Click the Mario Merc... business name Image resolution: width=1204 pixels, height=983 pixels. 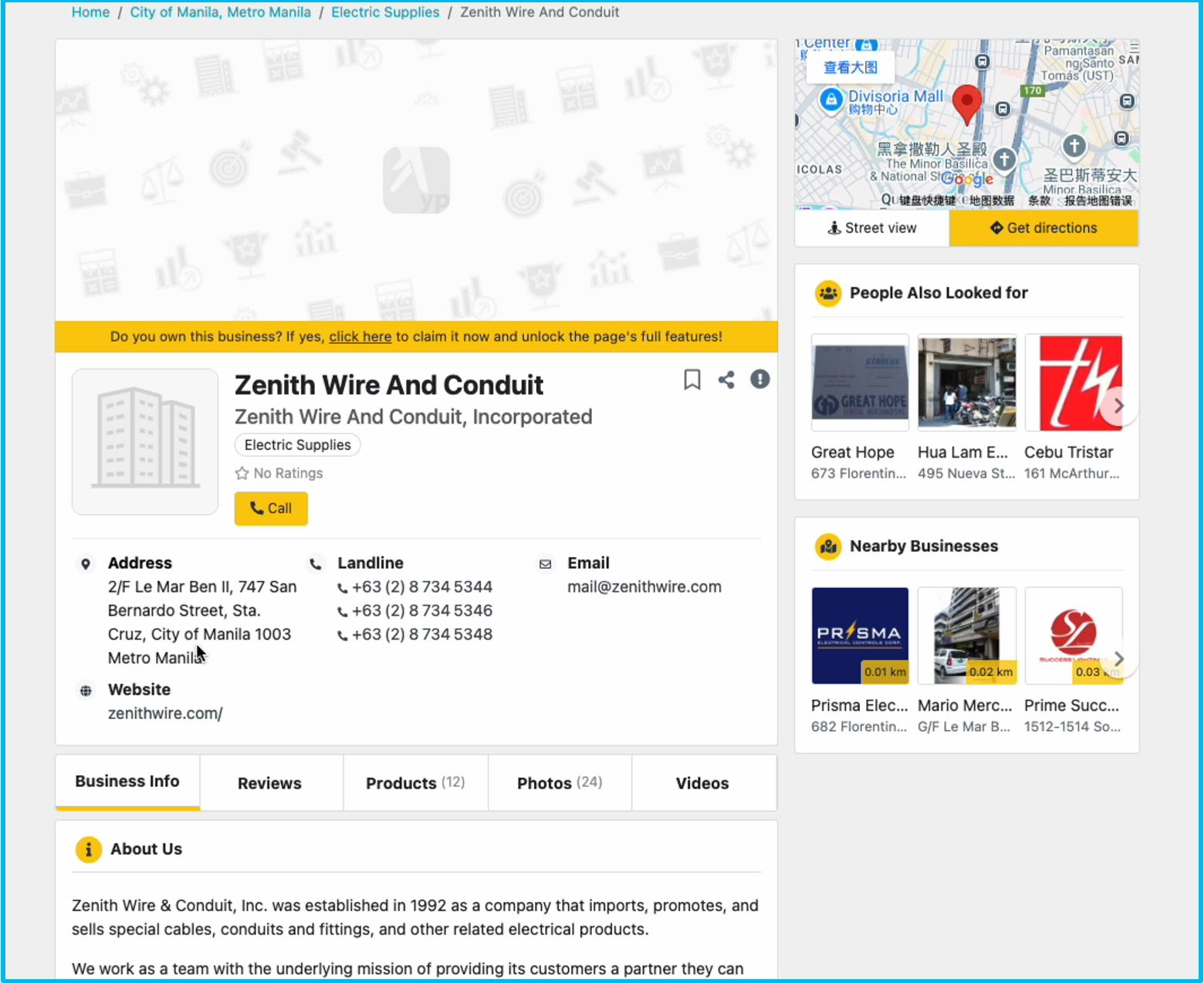(965, 706)
